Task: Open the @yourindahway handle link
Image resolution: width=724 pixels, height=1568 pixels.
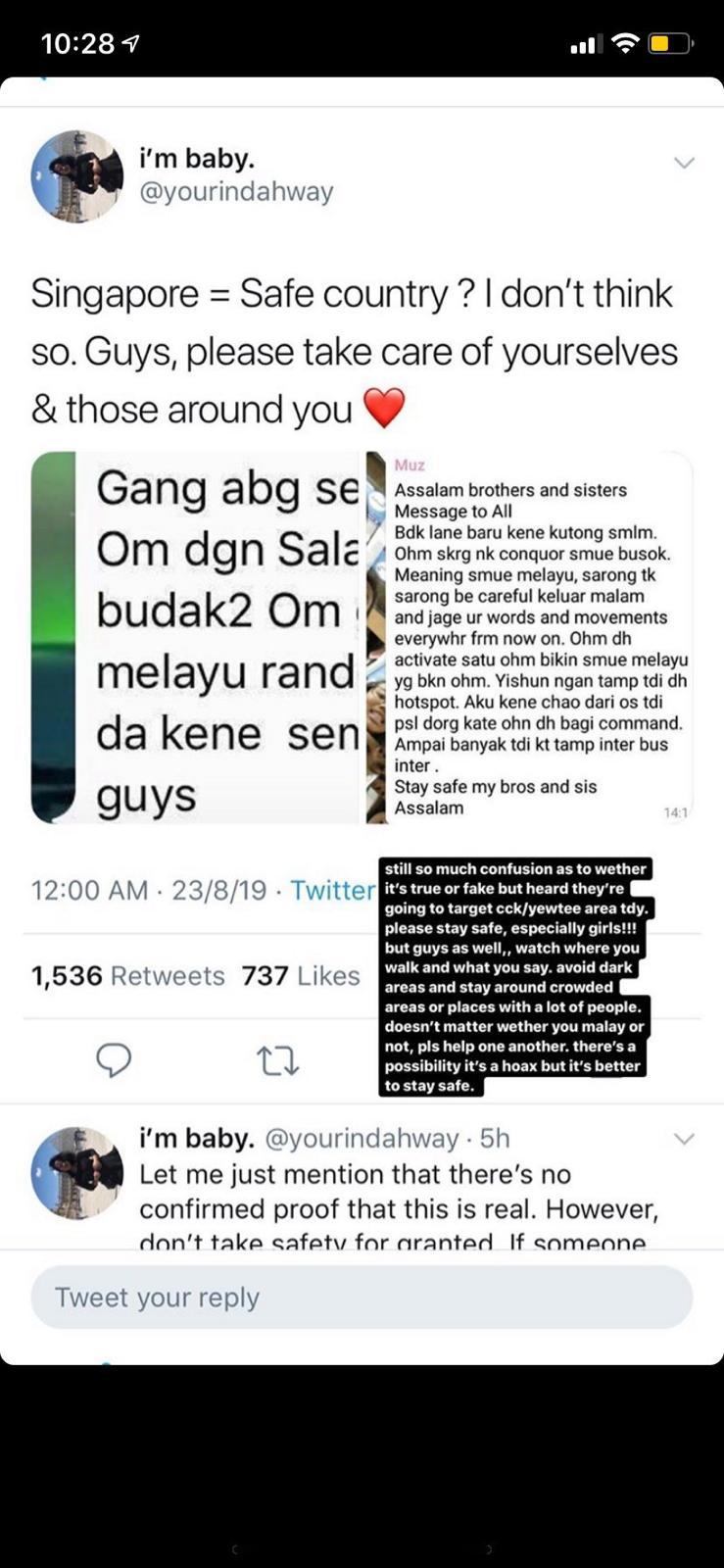Action: click(x=236, y=191)
